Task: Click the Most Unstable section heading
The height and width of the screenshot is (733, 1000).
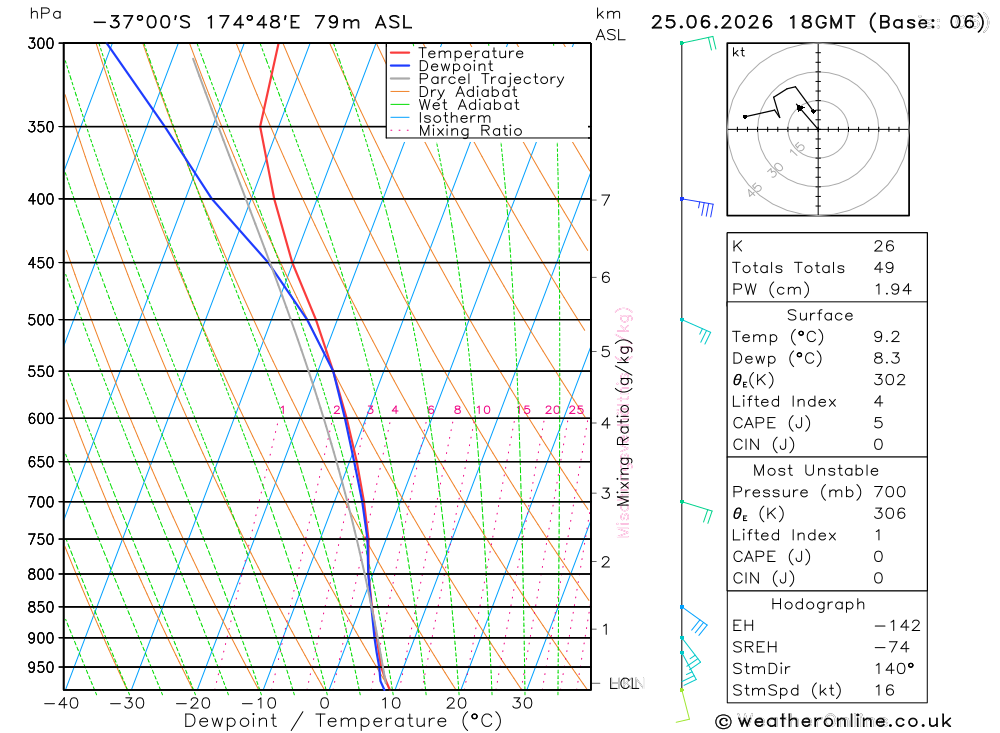Action: [816, 471]
